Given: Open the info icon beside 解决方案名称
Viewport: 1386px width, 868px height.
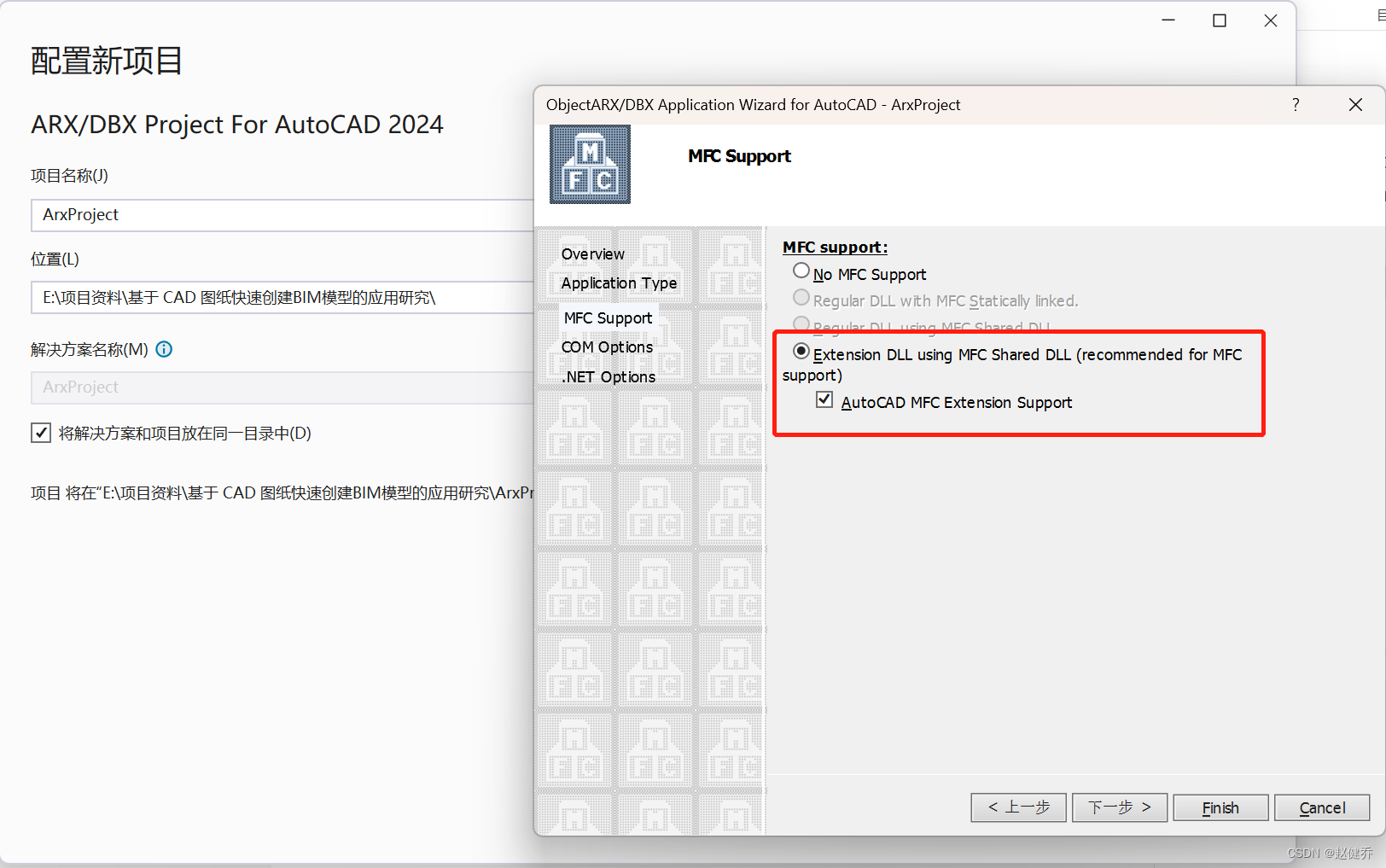Looking at the screenshot, I should coord(164,349).
